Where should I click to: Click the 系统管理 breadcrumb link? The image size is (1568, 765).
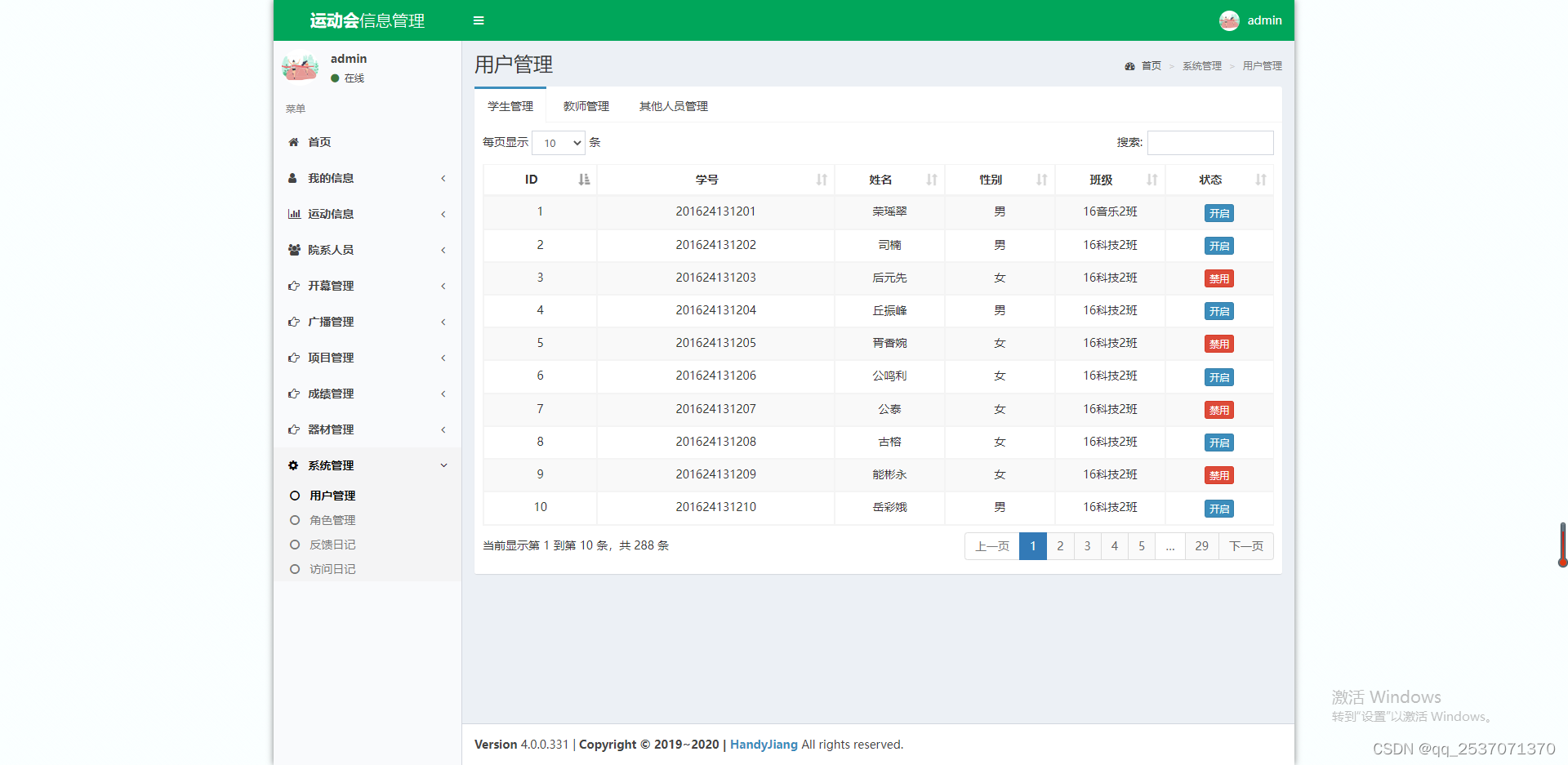[1202, 66]
